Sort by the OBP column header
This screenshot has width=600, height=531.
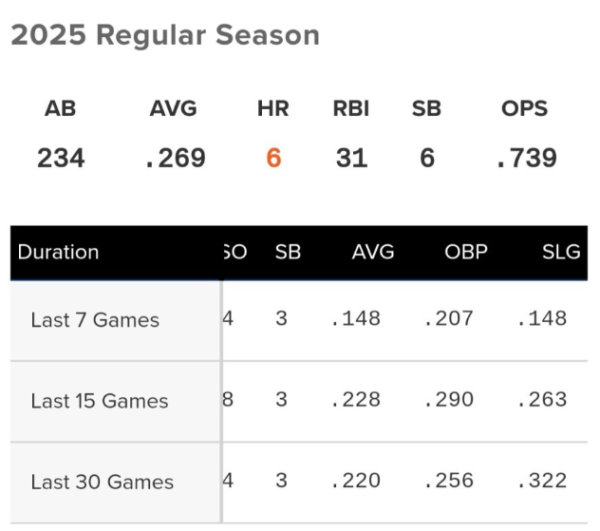[x=466, y=252]
